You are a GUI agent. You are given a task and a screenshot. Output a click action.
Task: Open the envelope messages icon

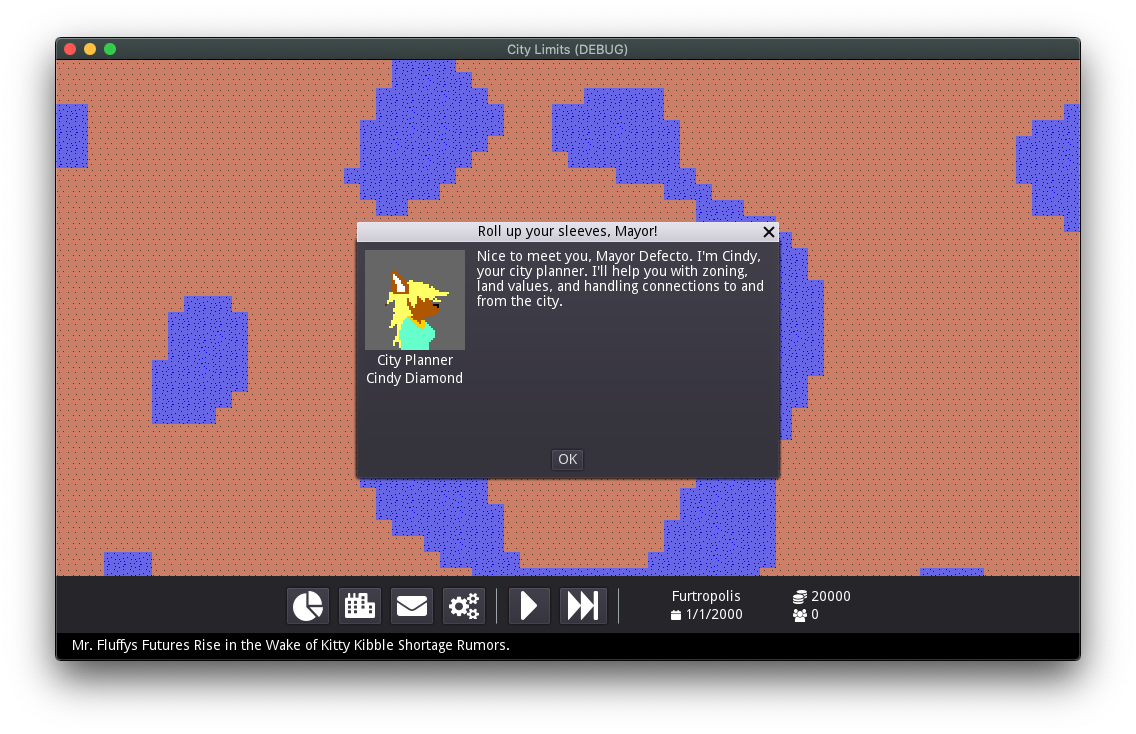click(412, 606)
